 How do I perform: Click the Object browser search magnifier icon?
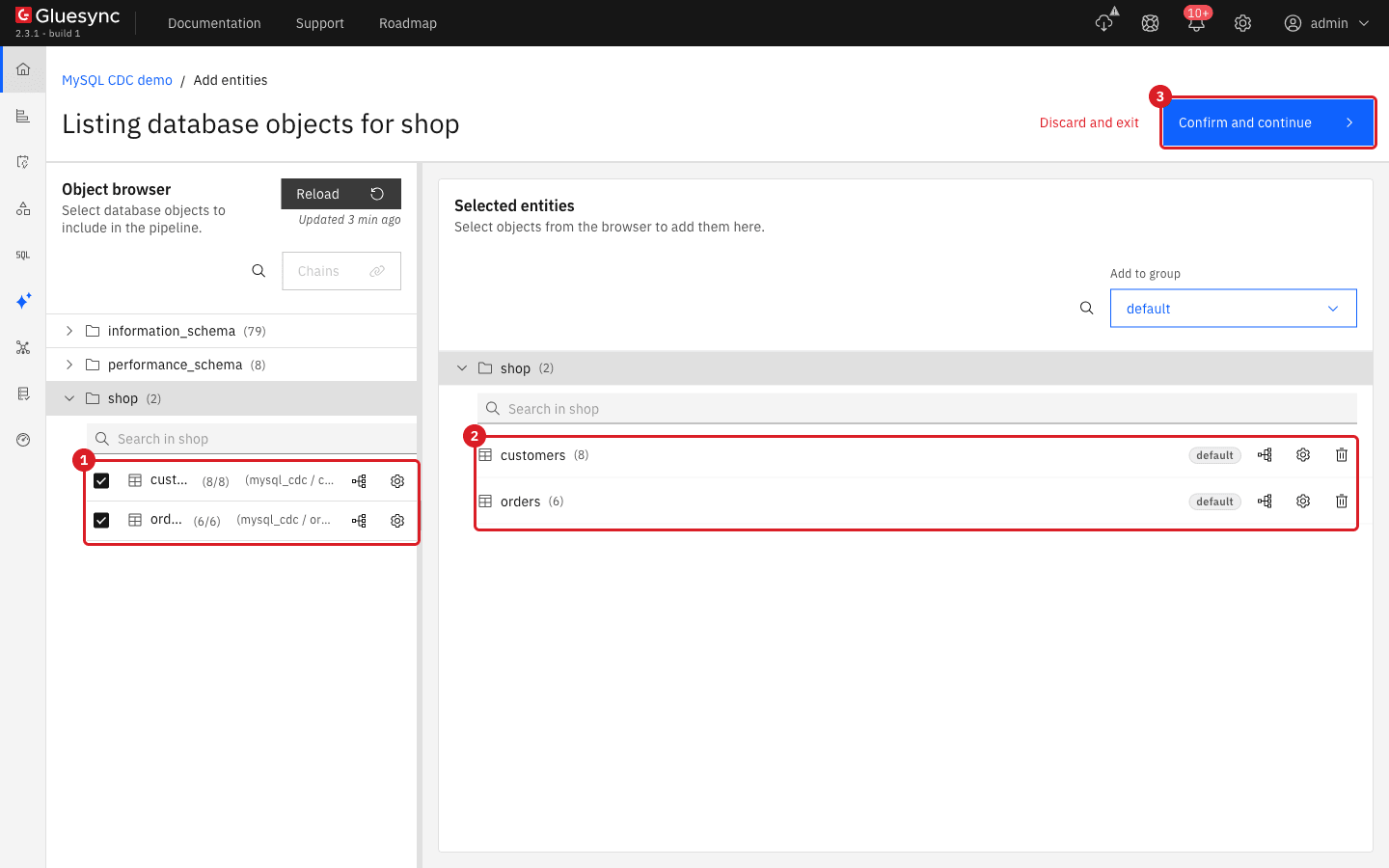coord(259,271)
